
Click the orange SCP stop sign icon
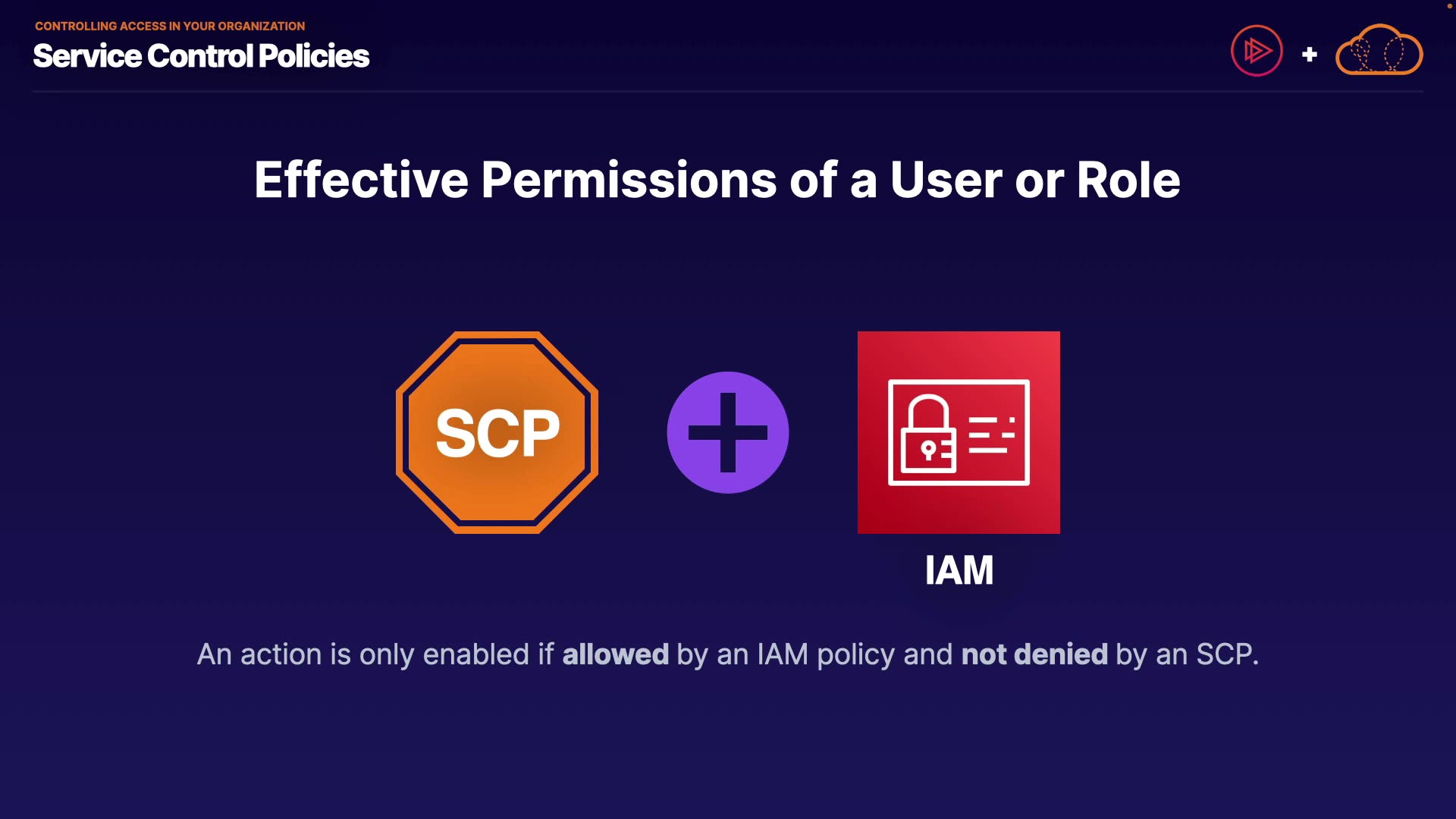(497, 432)
